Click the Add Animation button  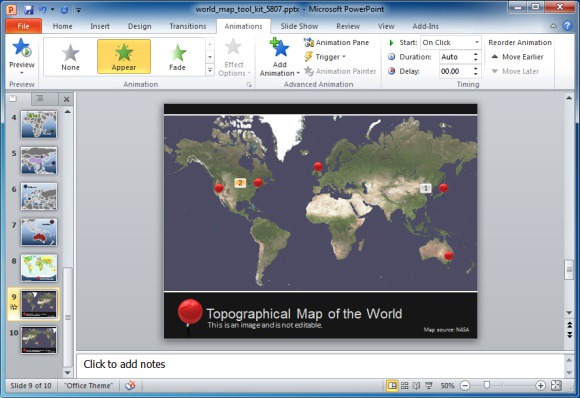point(280,57)
